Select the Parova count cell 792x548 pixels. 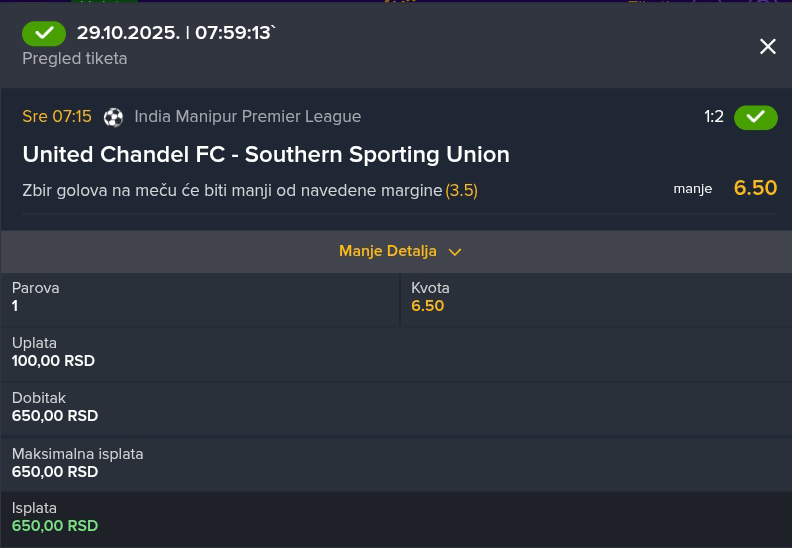200,297
